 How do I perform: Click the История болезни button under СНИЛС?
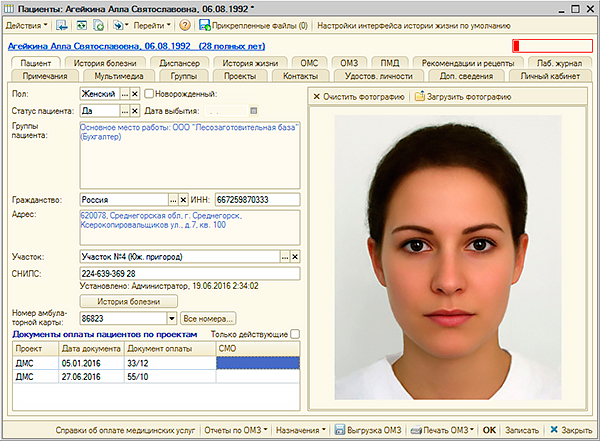coord(129,300)
